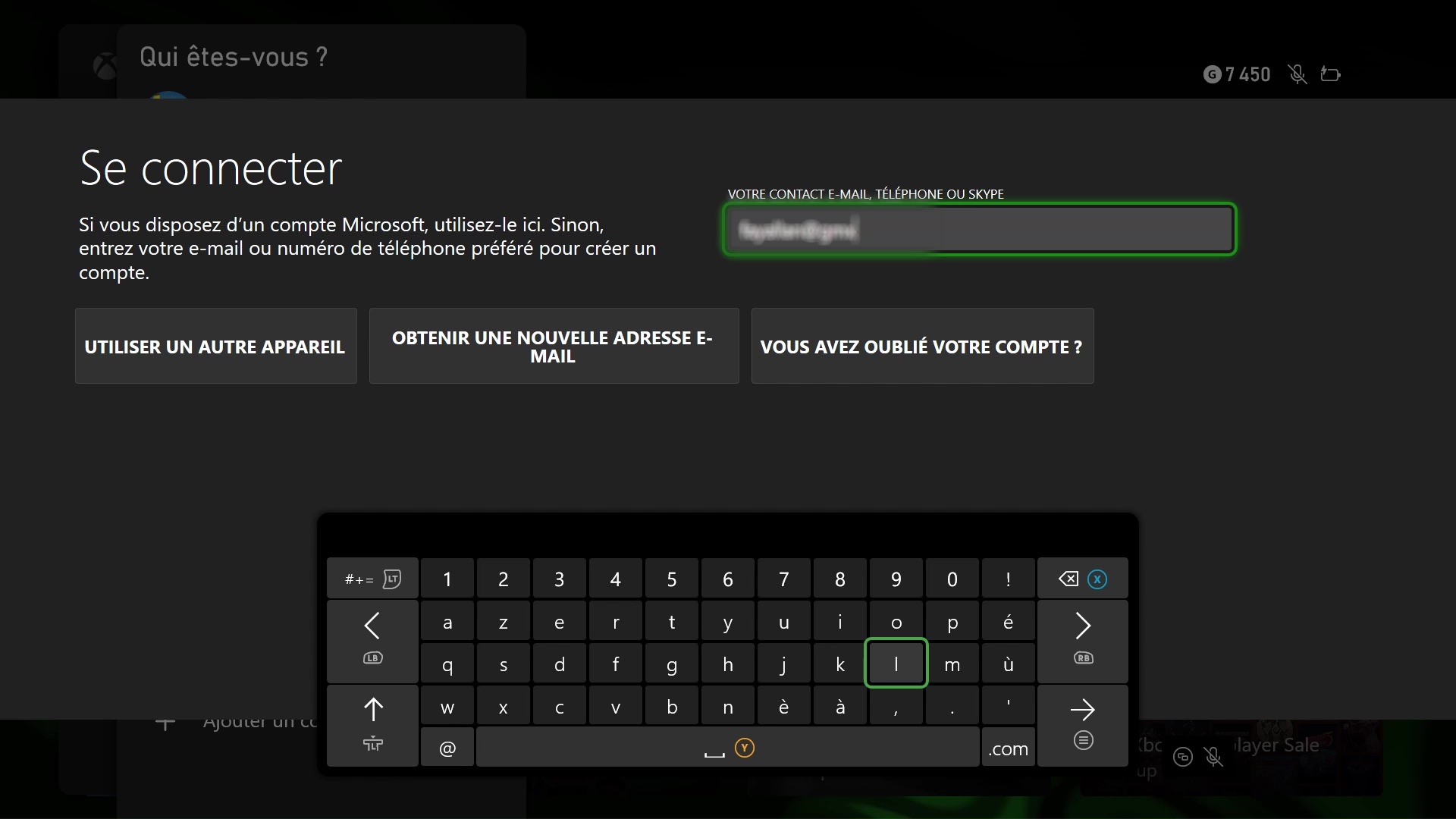This screenshot has height=819, width=1456.
Task: Tap the letter j key
Action: pos(784,664)
